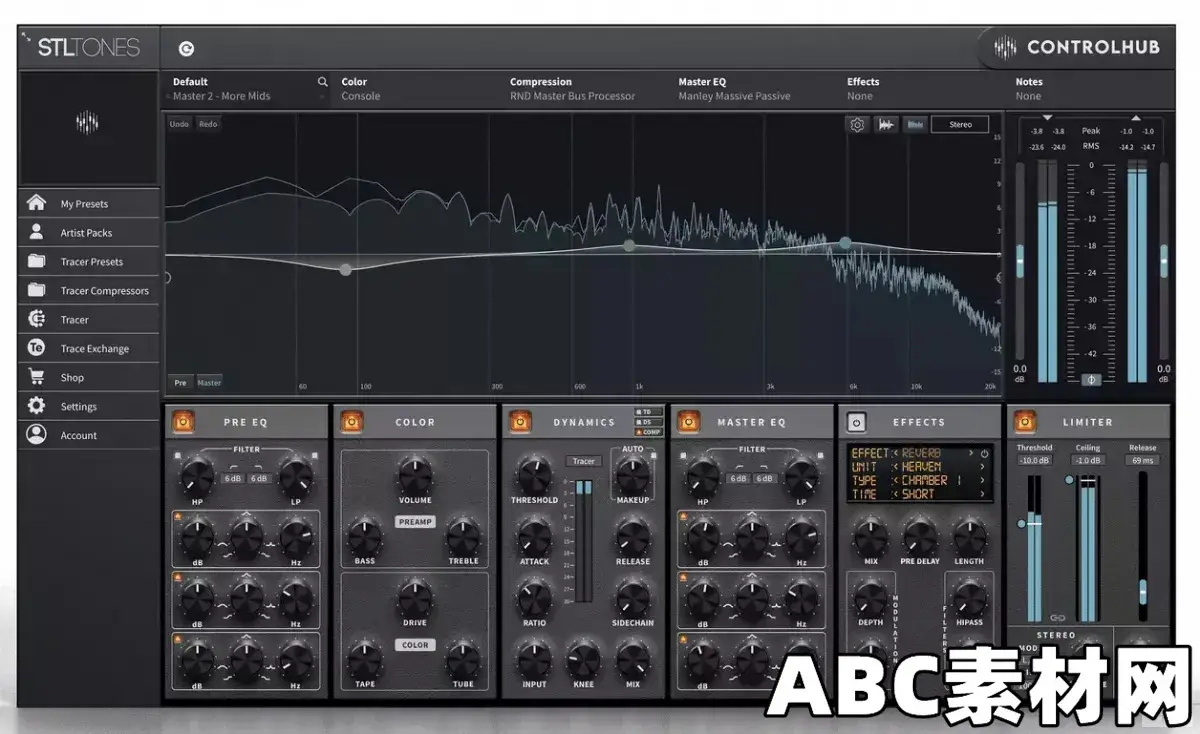Click the input gain slider left of meters
Viewport: 1200px width, 734px height.
pos(1020,260)
